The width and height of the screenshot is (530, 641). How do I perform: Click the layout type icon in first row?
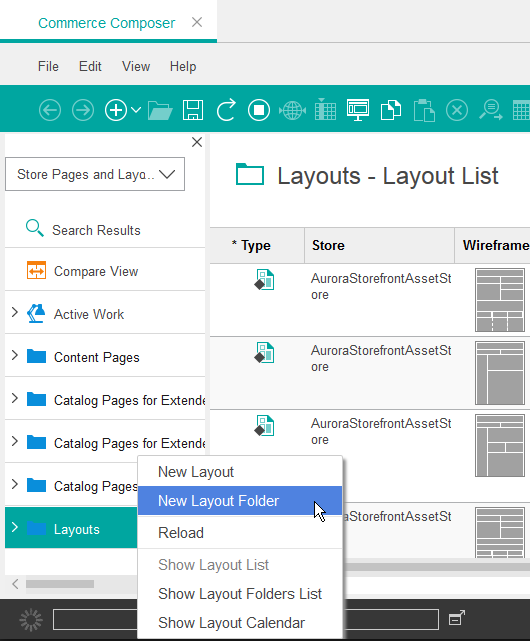[x=264, y=279]
